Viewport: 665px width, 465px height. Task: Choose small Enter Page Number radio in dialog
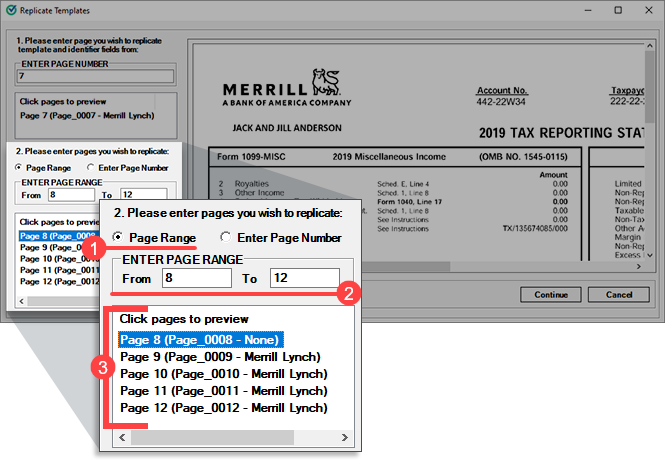(90, 168)
